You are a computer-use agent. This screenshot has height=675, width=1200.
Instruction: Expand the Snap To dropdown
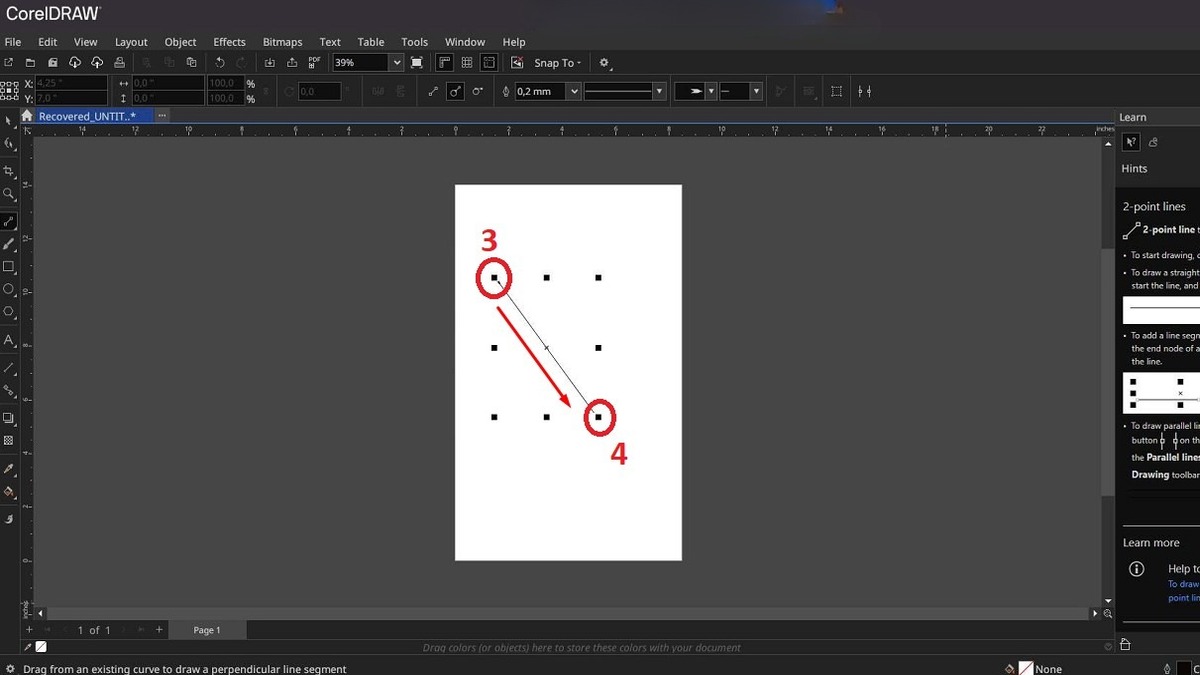click(558, 62)
